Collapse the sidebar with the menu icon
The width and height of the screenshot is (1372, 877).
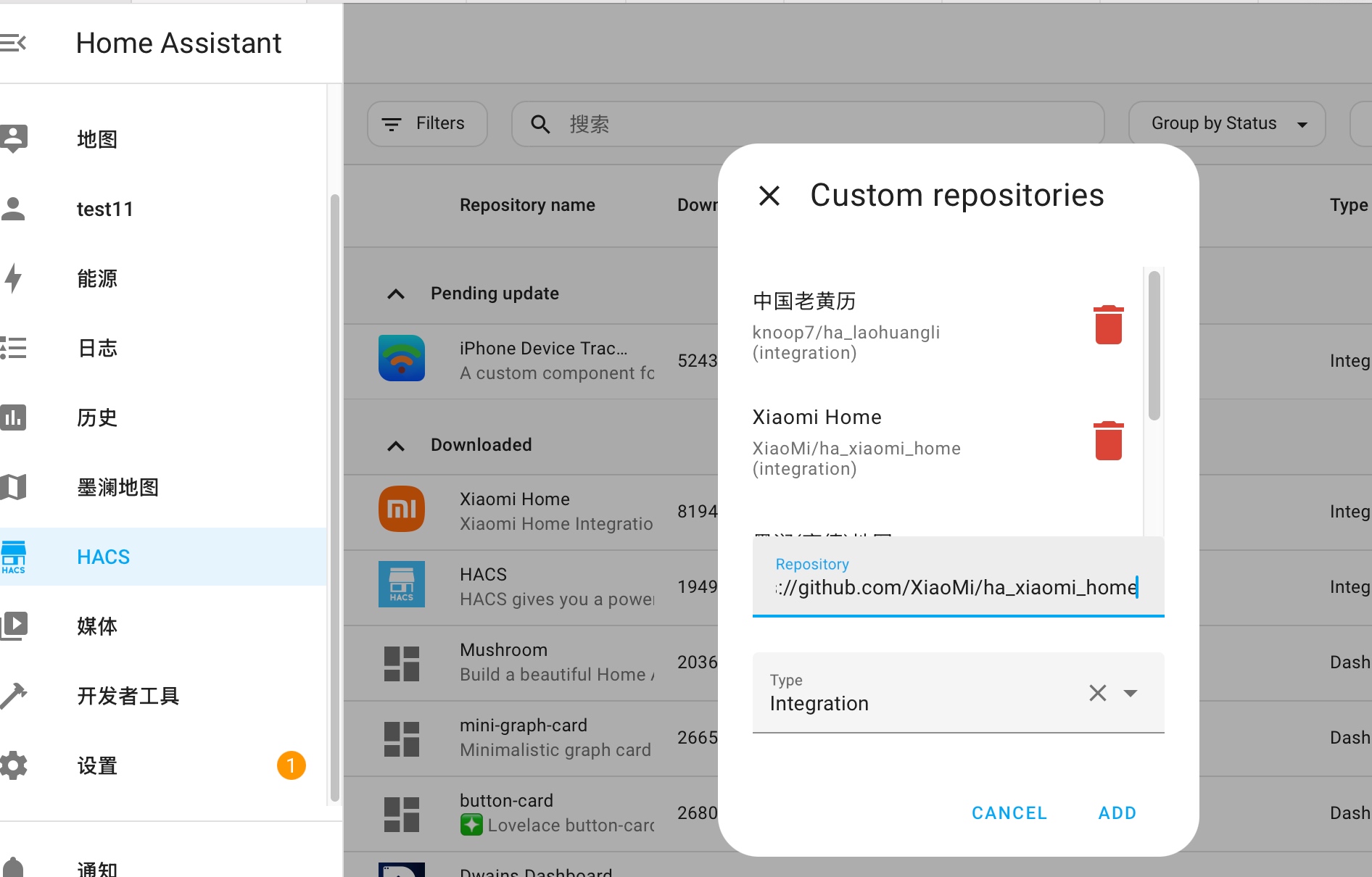[x=13, y=43]
